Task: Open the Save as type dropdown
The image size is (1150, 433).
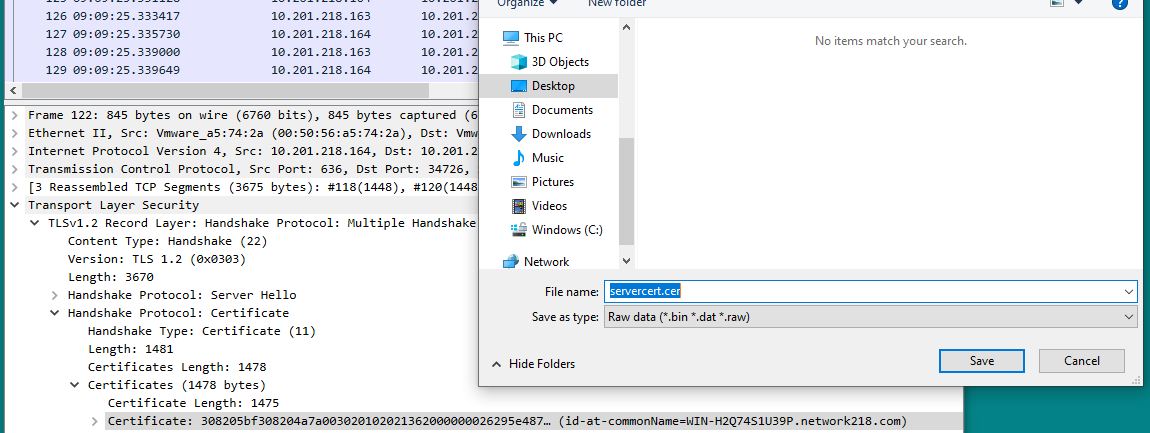Action: pos(871,317)
